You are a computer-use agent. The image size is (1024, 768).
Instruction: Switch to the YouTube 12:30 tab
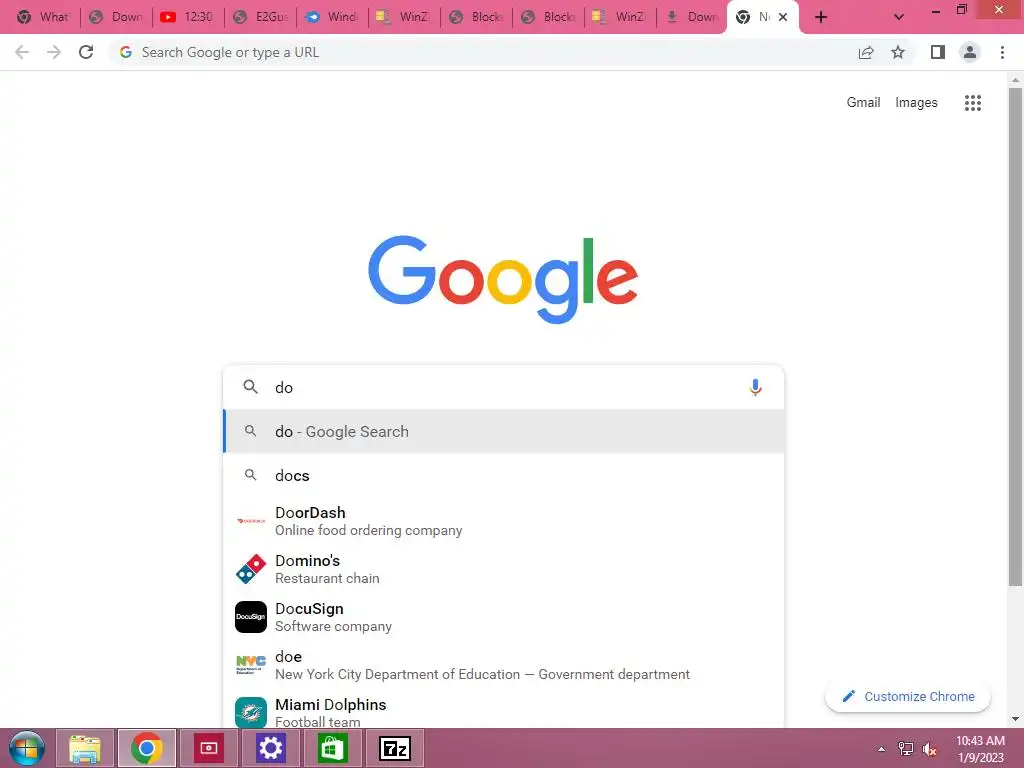click(x=187, y=17)
